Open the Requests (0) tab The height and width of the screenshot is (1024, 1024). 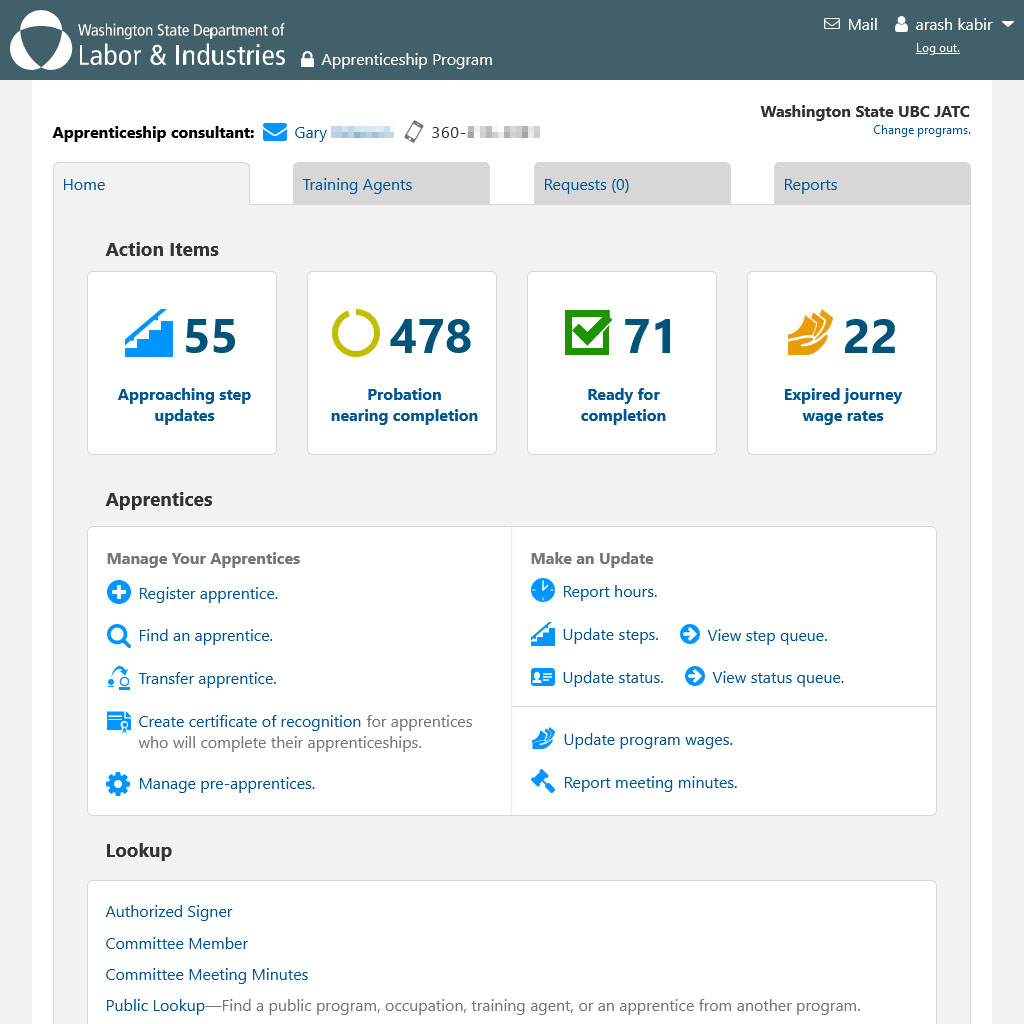pyautogui.click(x=632, y=184)
